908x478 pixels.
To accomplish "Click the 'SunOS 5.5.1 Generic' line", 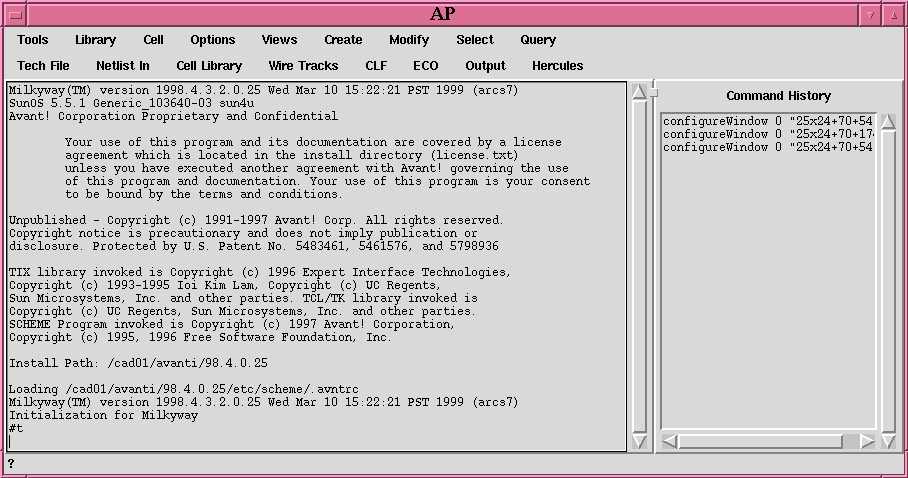I will [131, 103].
